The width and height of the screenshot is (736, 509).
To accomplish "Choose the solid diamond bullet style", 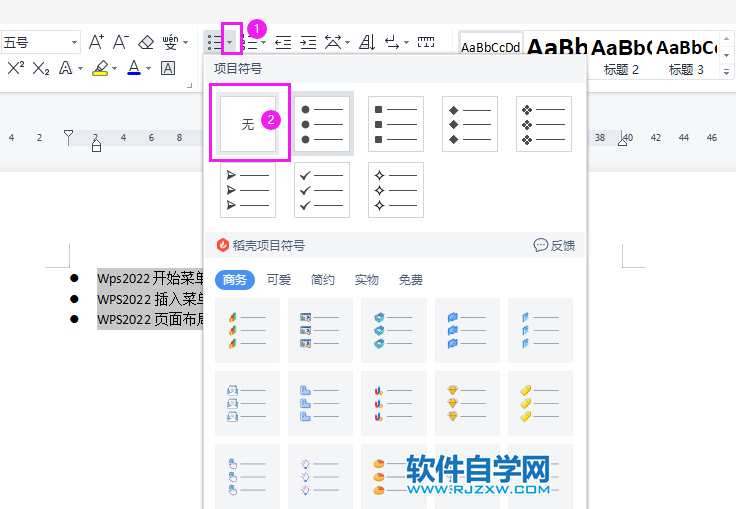I will [x=470, y=124].
